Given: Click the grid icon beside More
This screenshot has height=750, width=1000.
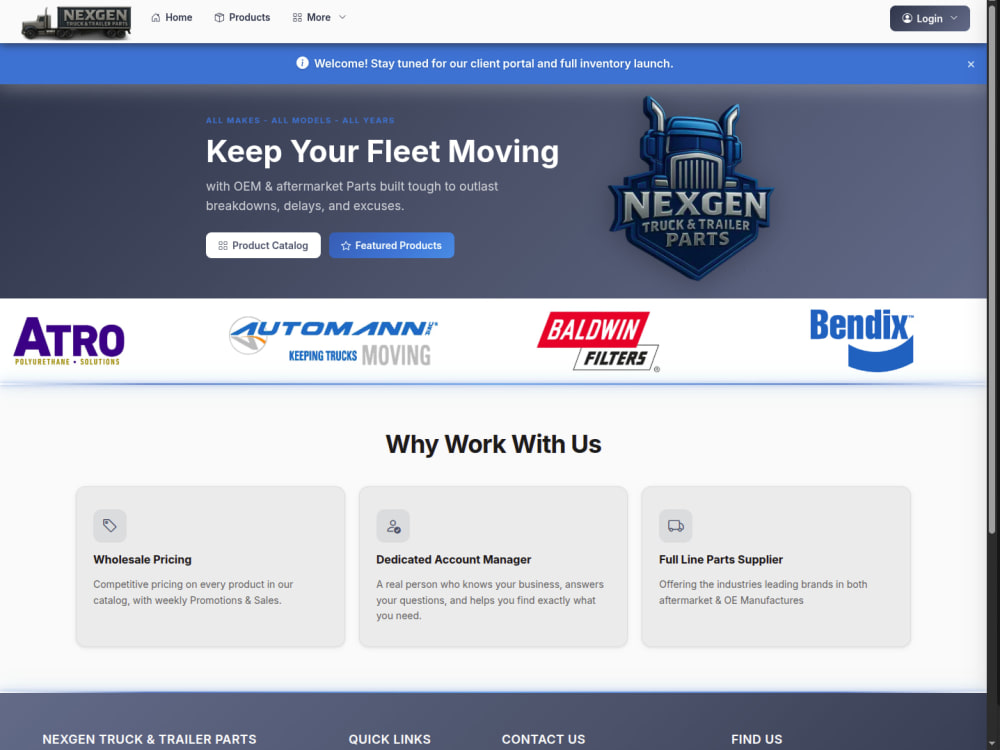Looking at the screenshot, I should [x=297, y=18].
